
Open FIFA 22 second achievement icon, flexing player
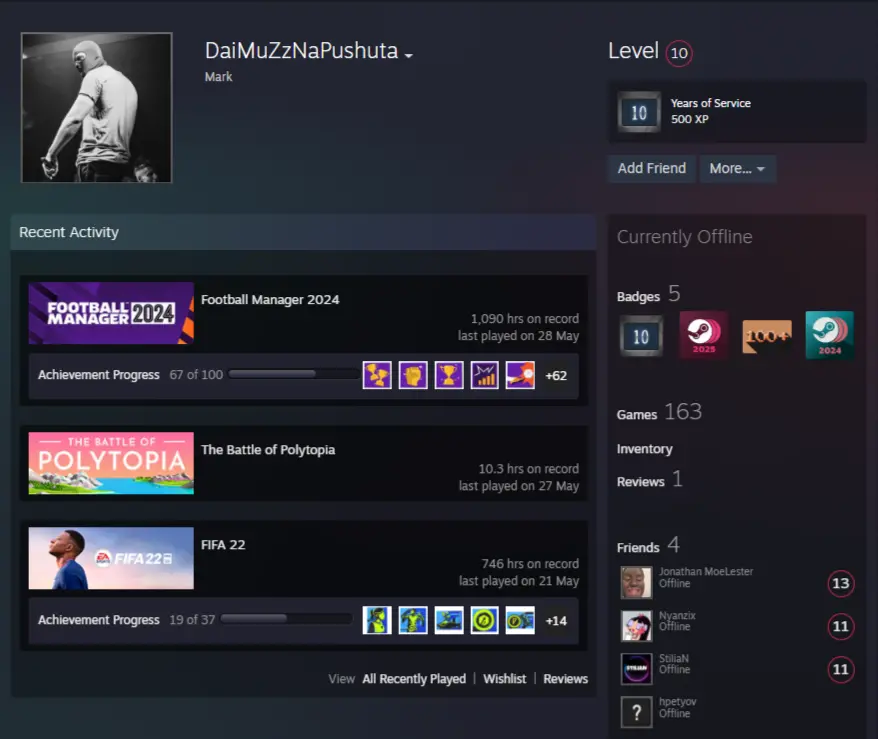click(413, 620)
